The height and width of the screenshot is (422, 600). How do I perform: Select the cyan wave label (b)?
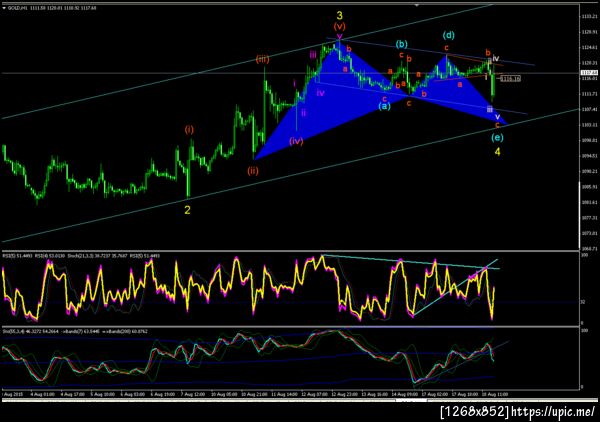[x=401, y=44]
